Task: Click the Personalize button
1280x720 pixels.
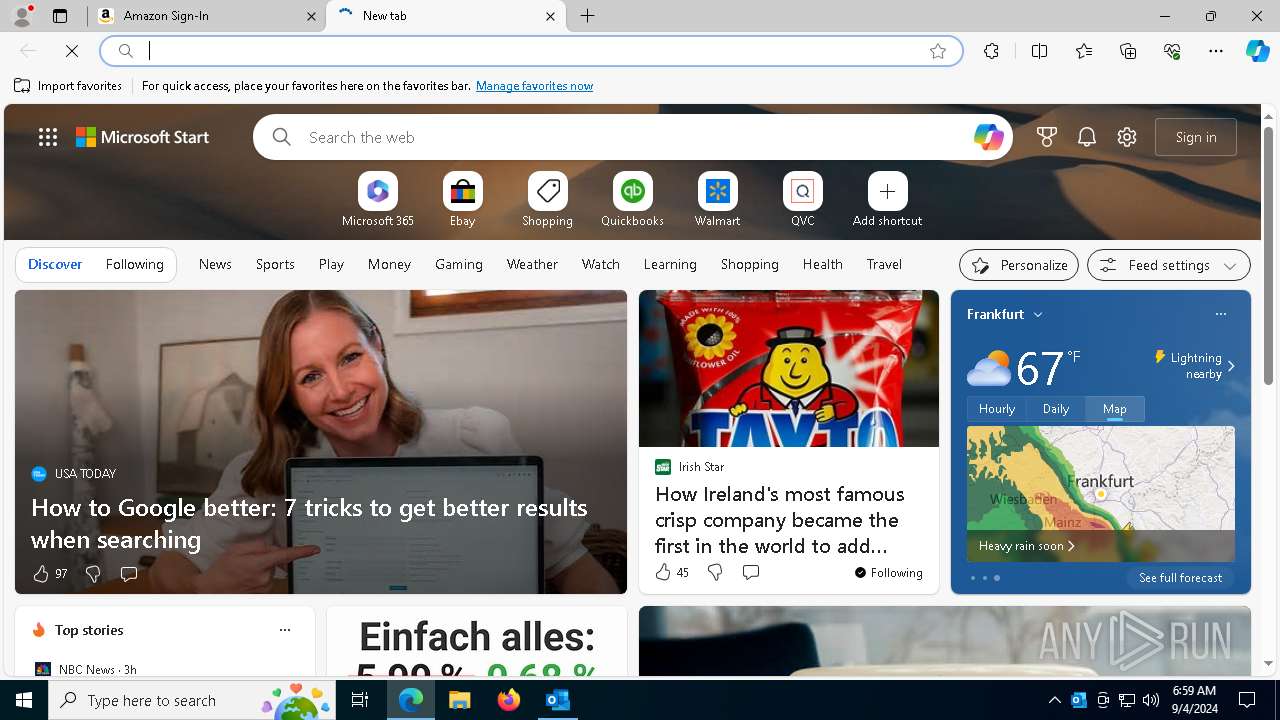Action: point(1019,265)
